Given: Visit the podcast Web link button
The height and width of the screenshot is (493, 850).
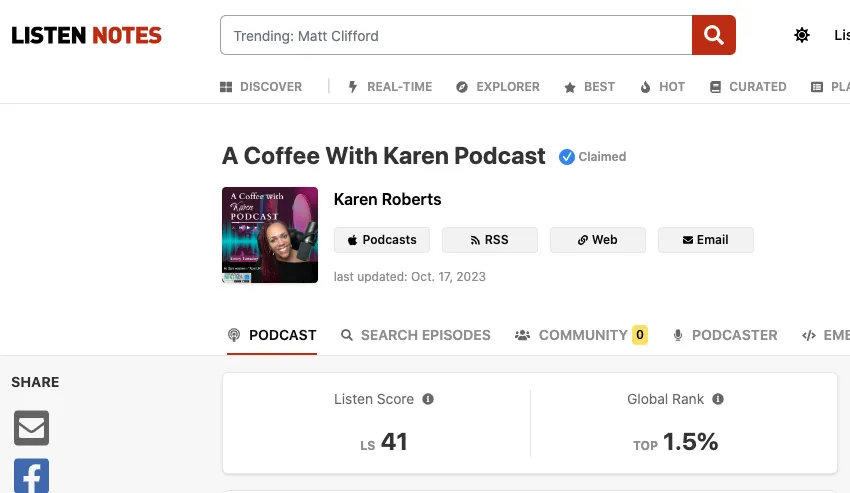Looking at the screenshot, I should (x=597, y=240).
